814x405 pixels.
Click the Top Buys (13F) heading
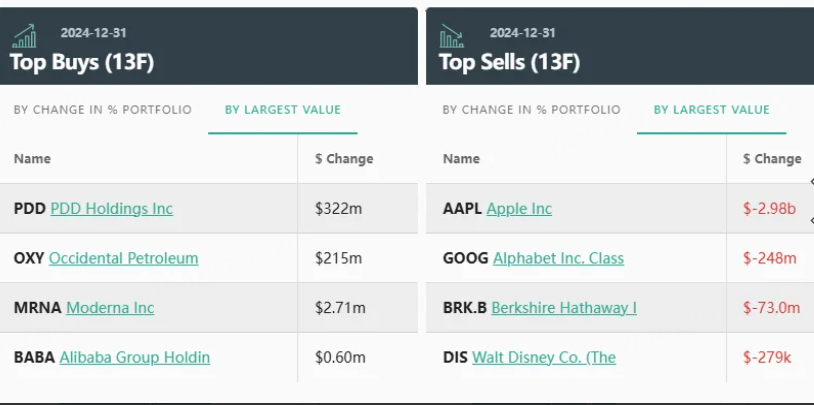(x=82, y=63)
